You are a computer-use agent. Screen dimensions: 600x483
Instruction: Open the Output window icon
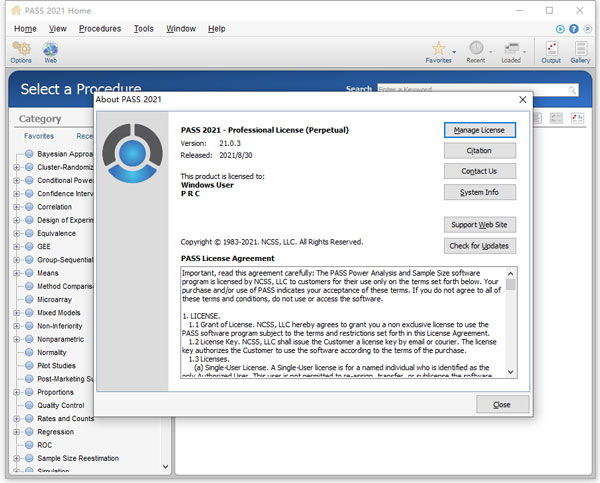551,48
